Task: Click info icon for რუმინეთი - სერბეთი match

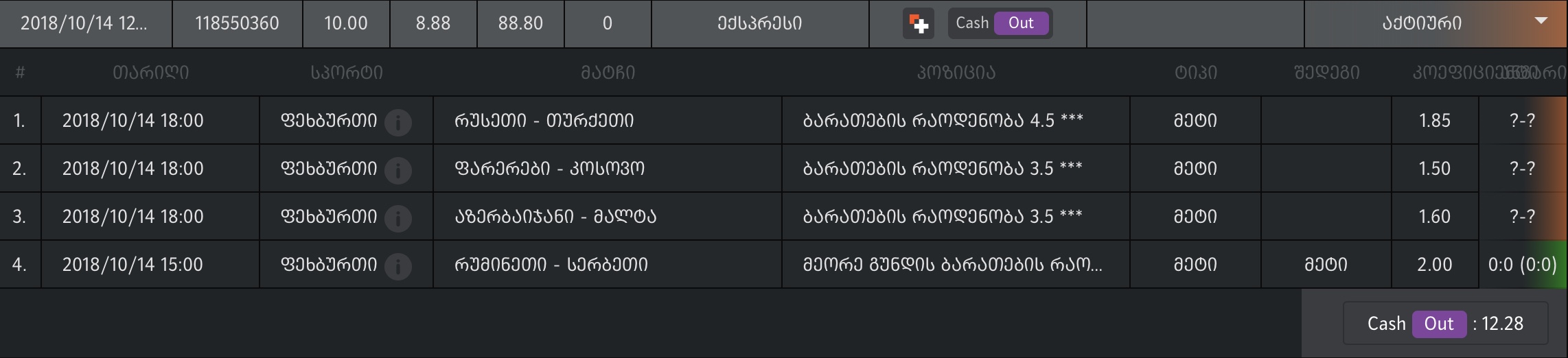Action: pyautogui.click(x=398, y=266)
